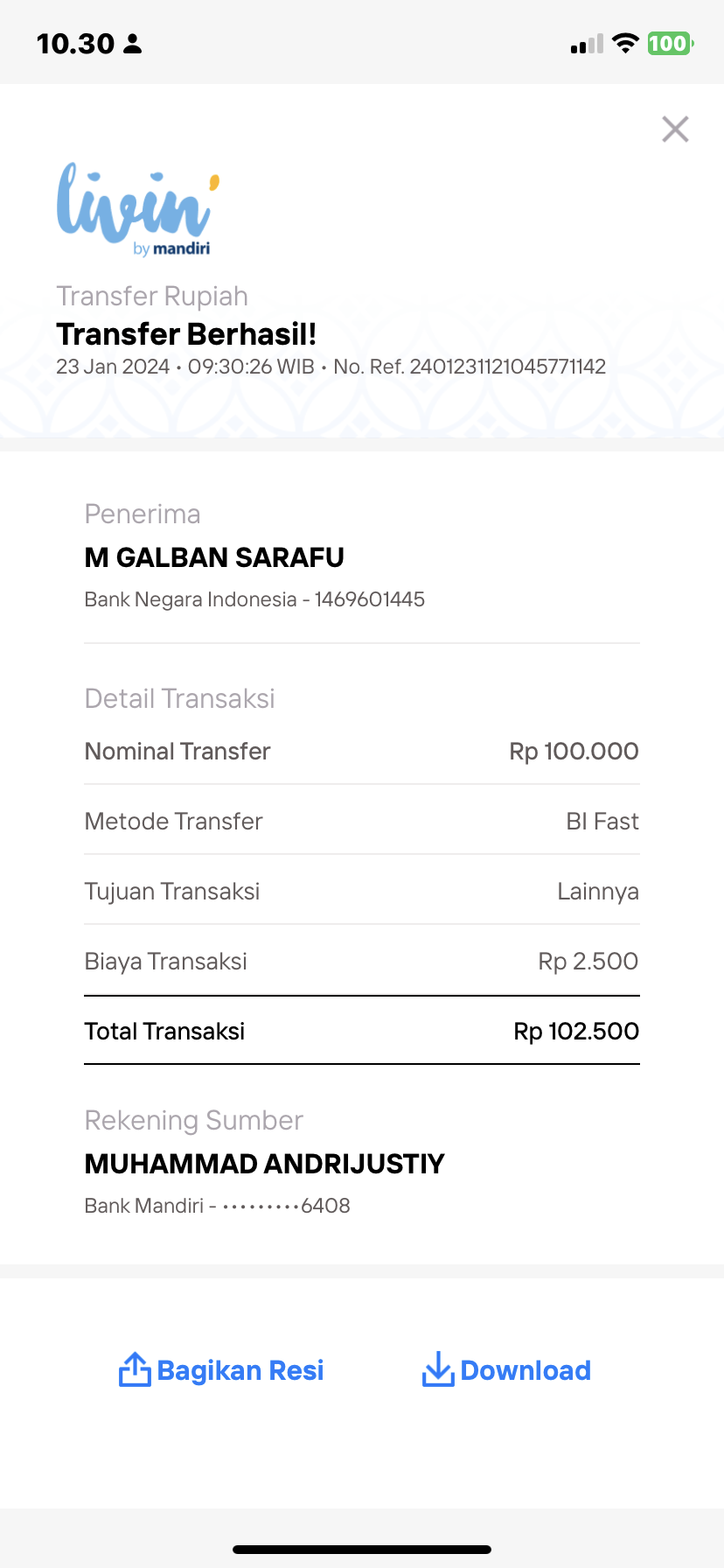
Task: Tap the cellular signal bars icon
Action: (x=587, y=44)
